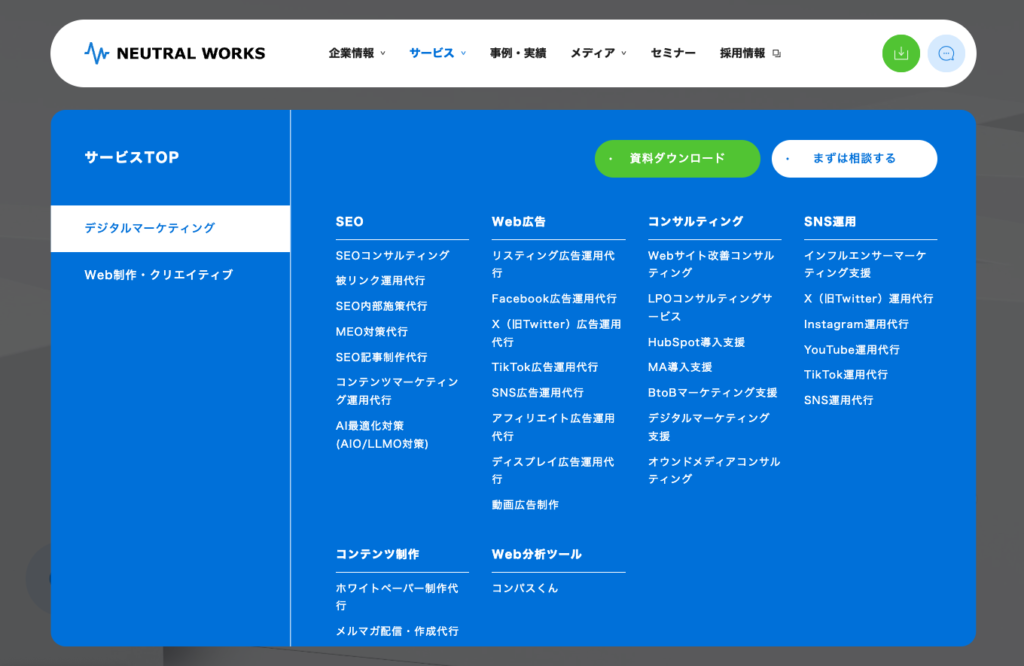This screenshot has width=1024, height=666.
Task: Switch to Web制作・クリエイティブ category
Action: click(x=158, y=275)
